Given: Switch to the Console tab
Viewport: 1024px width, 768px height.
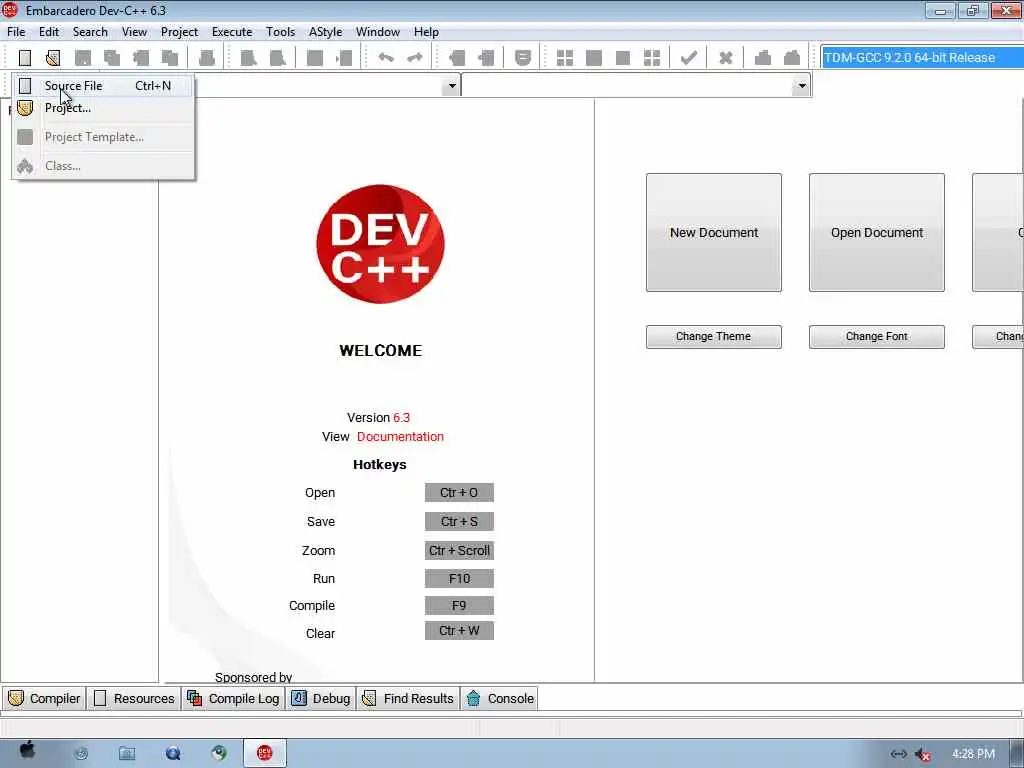Looking at the screenshot, I should pos(500,698).
